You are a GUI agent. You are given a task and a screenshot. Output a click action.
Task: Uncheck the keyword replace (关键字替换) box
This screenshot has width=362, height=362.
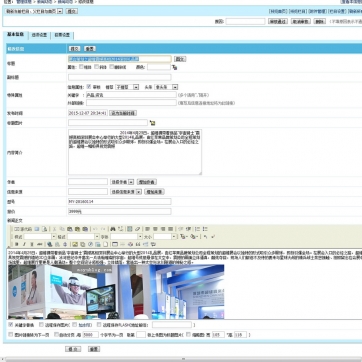point(10,325)
